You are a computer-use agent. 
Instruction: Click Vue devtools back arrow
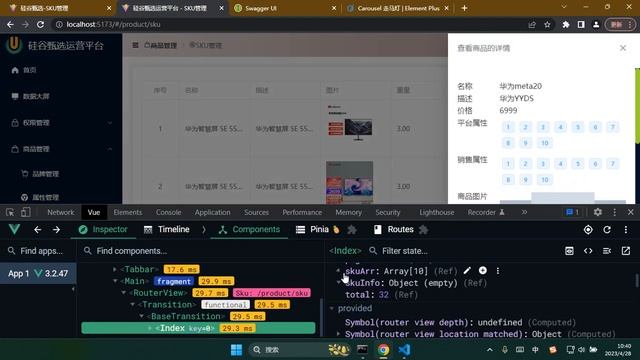[x=38, y=230]
